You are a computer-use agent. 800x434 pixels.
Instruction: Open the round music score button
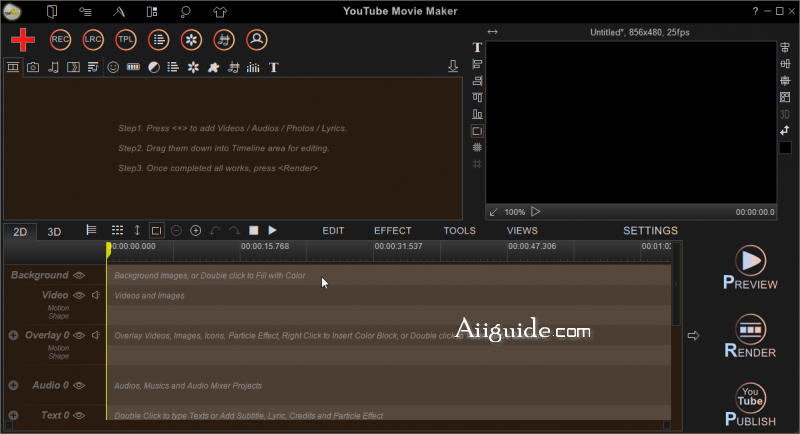pos(224,40)
